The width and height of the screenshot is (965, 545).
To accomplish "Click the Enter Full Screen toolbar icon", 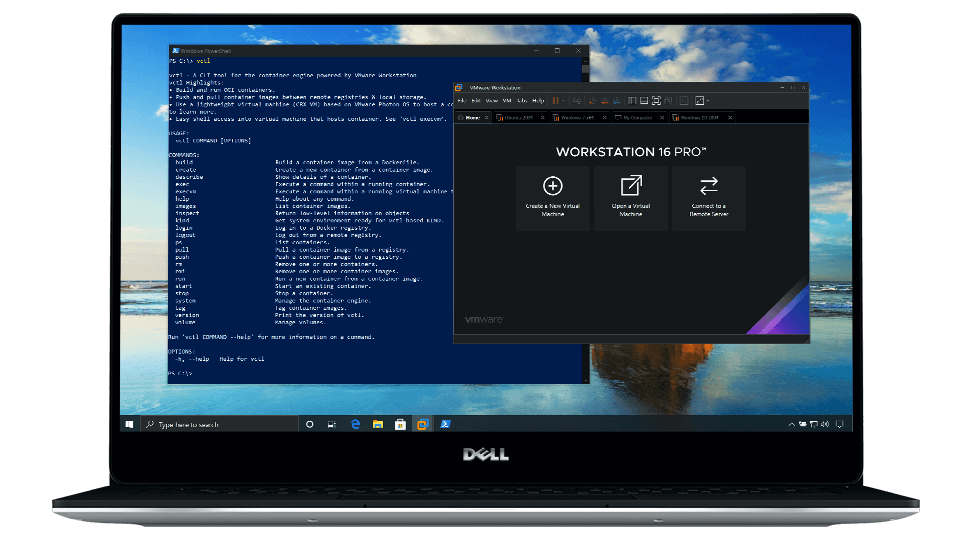I will tap(656, 100).
